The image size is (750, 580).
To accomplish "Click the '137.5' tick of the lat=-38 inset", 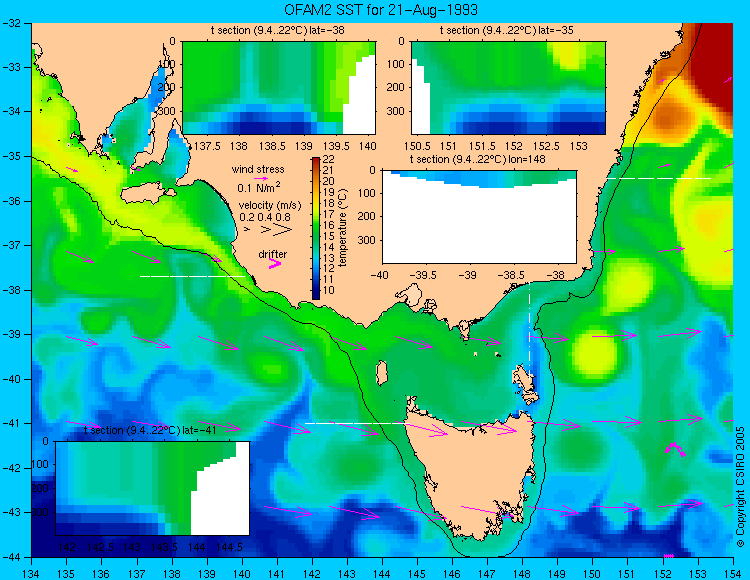I will [208, 146].
